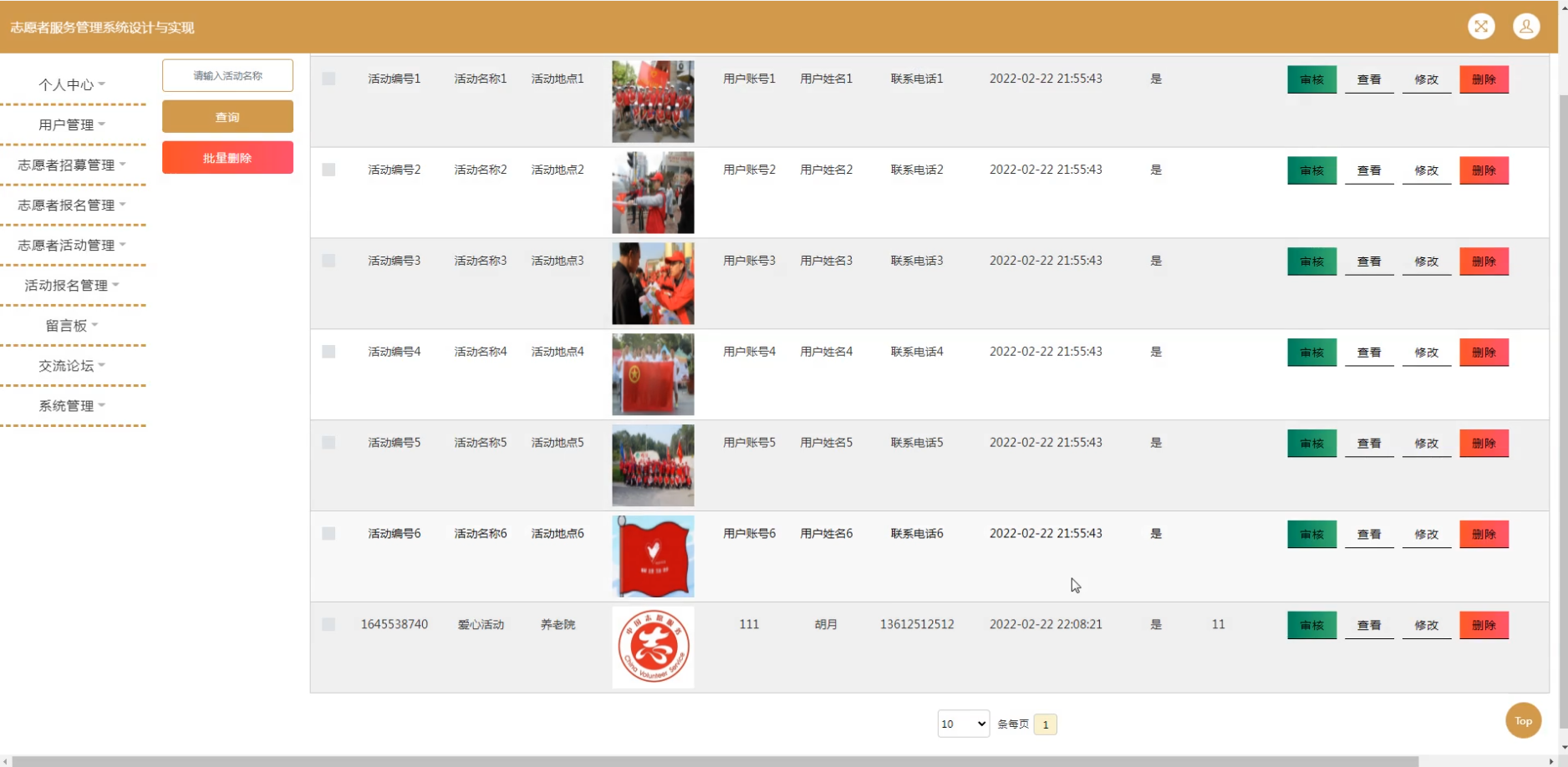Select the checkbox for row 1645538740
The height and width of the screenshot is (767, 1568).
328,624
